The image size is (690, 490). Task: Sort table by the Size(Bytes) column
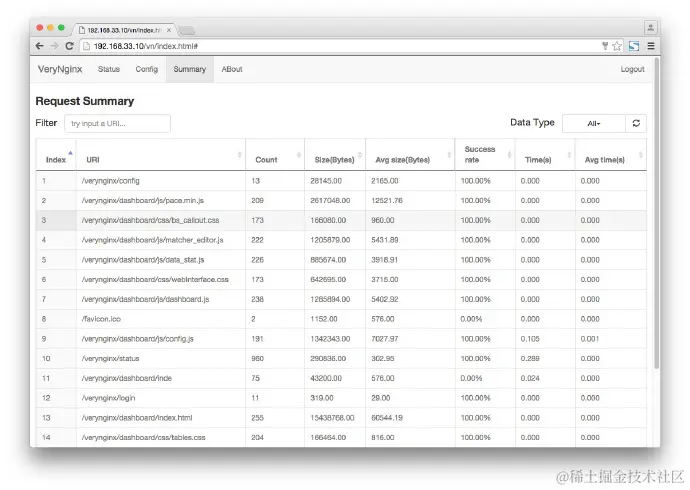(335, 155)
